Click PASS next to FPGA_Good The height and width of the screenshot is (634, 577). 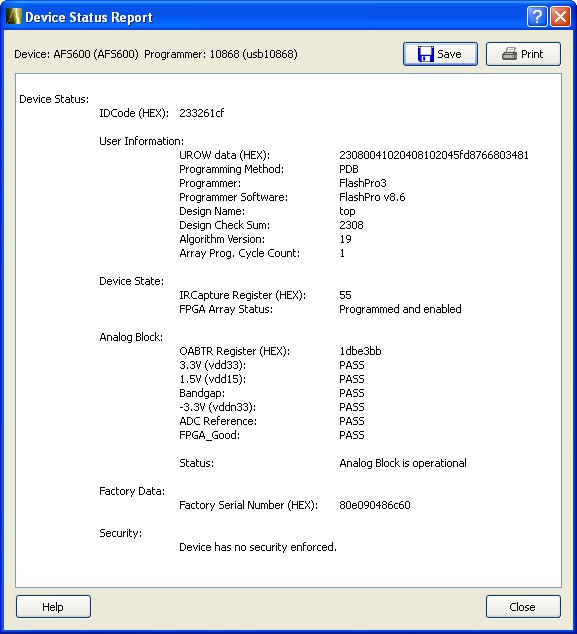click(x=352, y=435)
